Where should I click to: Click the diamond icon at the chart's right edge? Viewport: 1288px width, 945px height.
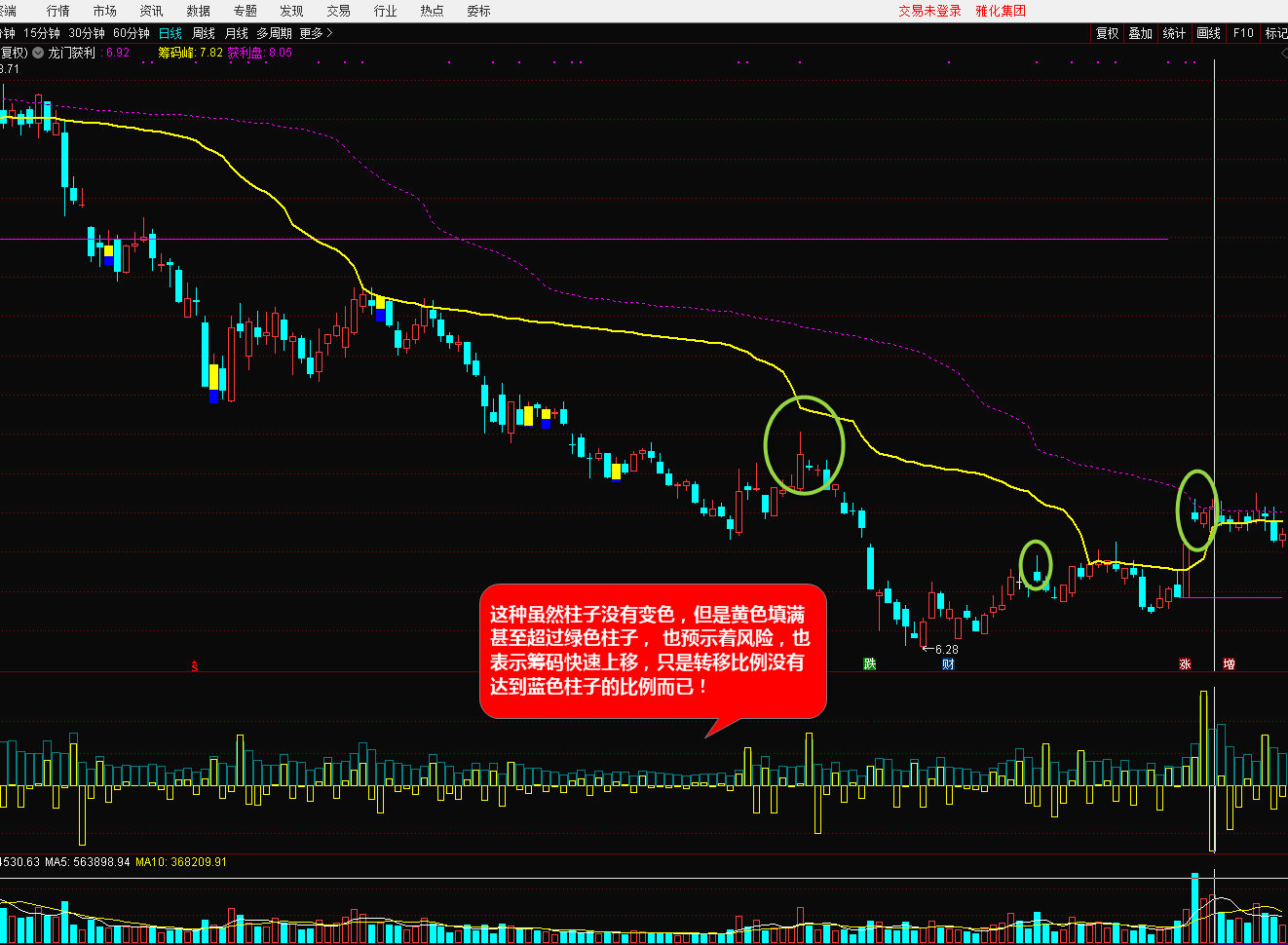(1283, 53)
